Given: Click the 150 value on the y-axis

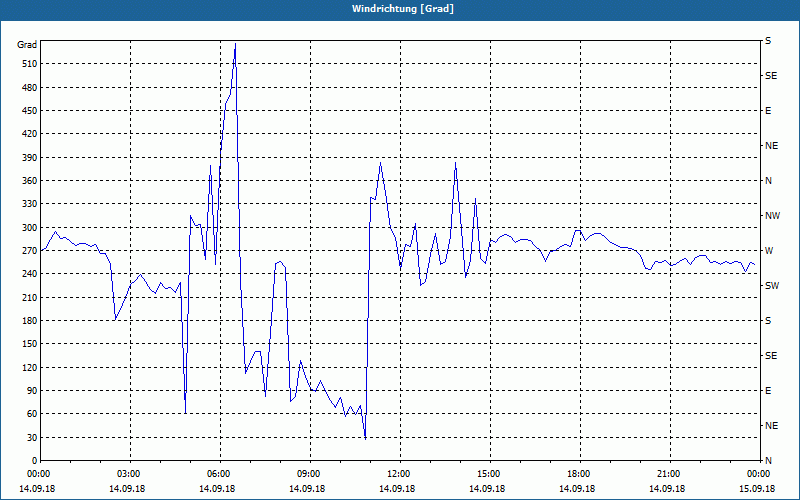Looking at the screenshot, I should 30,344.
